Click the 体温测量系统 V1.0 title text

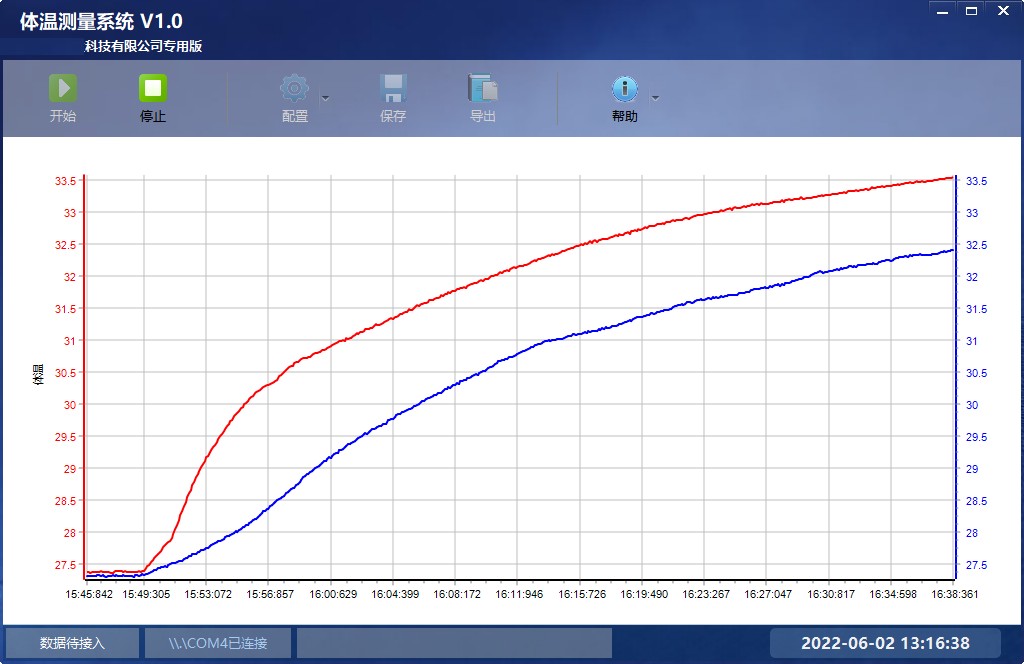[101, 22]
